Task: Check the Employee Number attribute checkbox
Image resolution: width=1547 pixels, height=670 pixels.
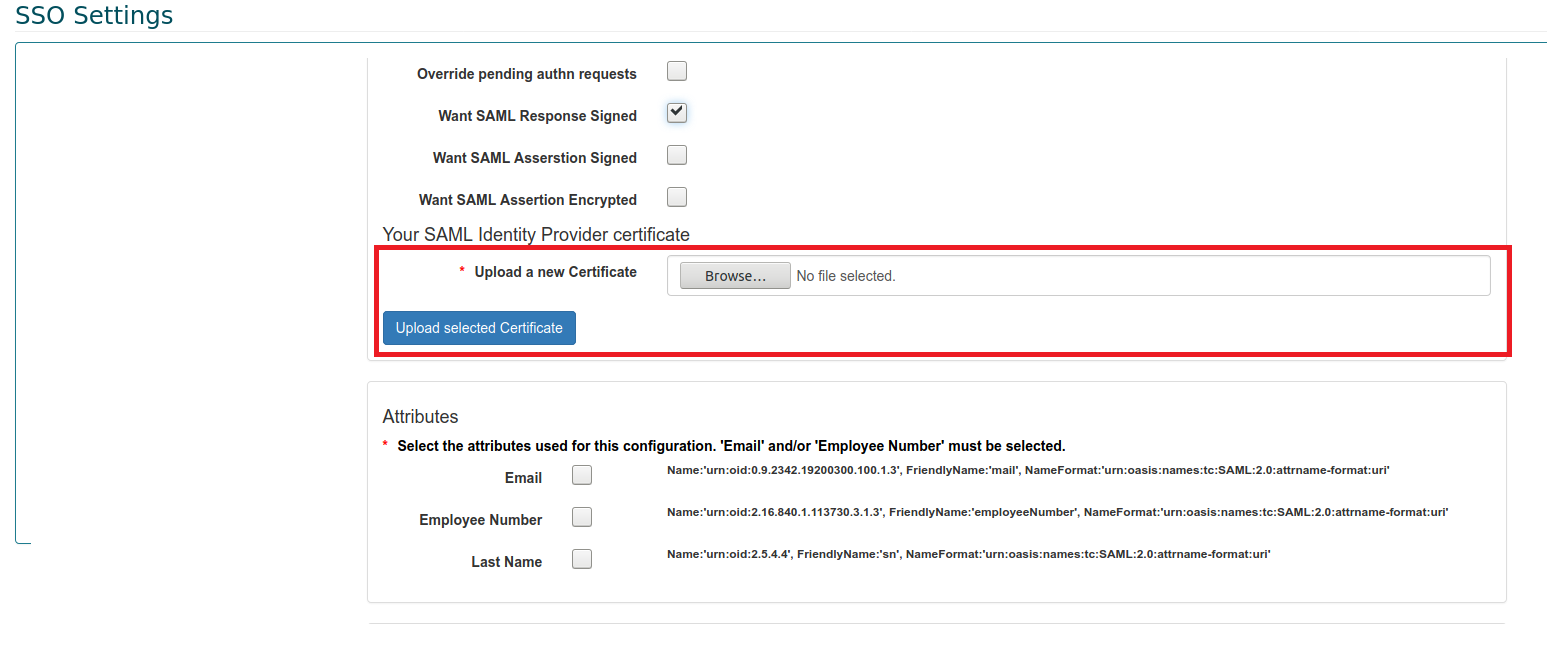Action: tap(582, 517)
